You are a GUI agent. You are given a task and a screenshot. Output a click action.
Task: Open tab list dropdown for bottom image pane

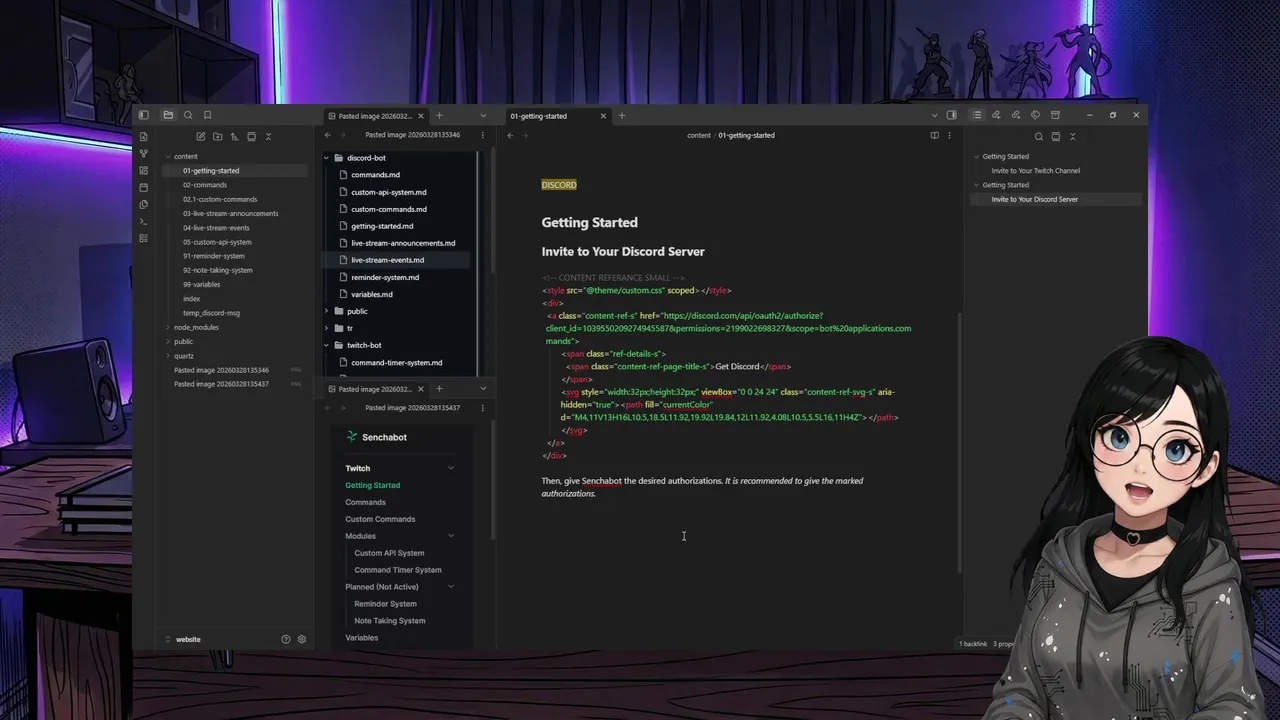(x=483, y=388)
